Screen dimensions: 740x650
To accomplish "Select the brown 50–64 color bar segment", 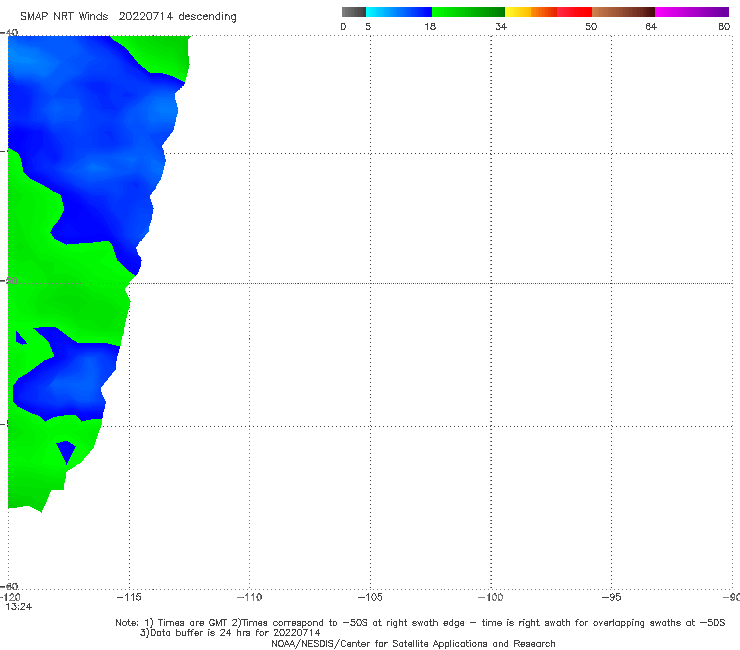I will coord(623,12).
